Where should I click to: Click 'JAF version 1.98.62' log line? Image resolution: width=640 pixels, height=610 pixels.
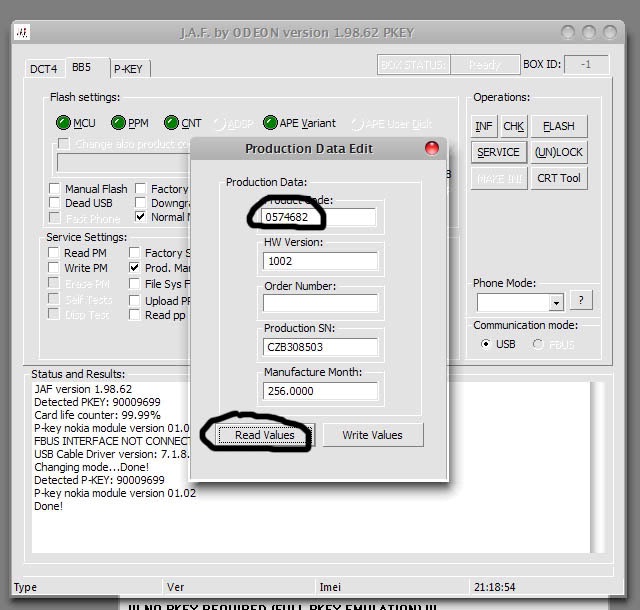[x=83, y=389]
